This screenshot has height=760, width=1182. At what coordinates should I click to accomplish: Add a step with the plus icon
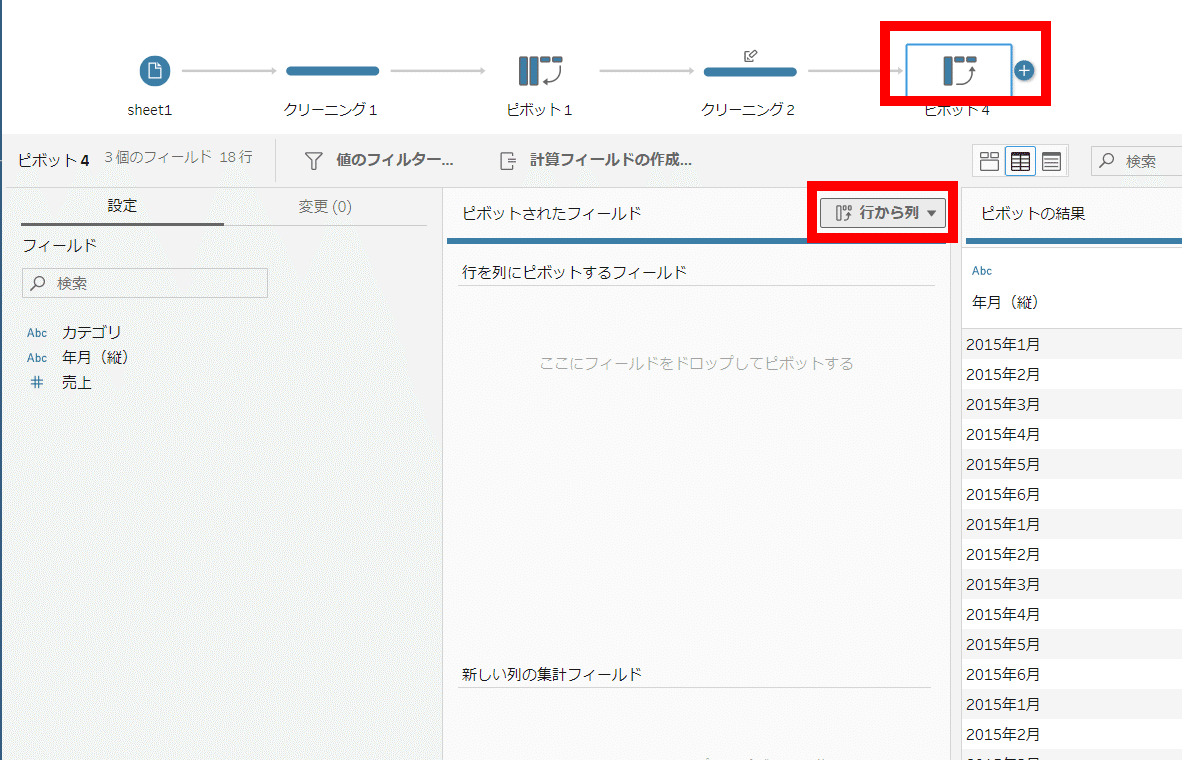(1024, 71)
